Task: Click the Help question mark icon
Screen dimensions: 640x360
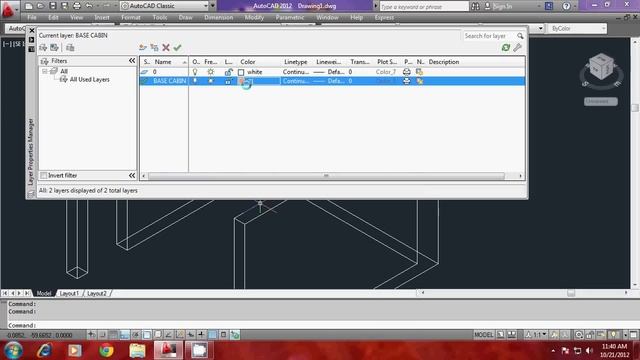Action: 566,6
